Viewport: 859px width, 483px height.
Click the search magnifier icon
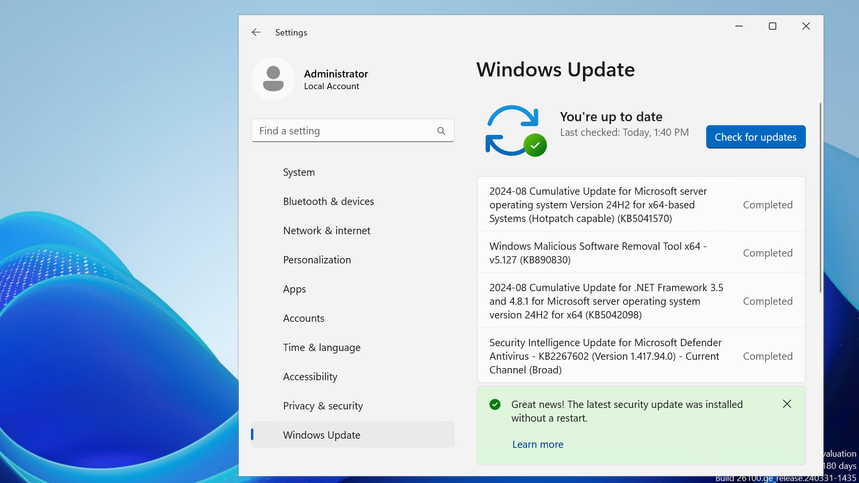pyautogui.click(x=441, y=131)
